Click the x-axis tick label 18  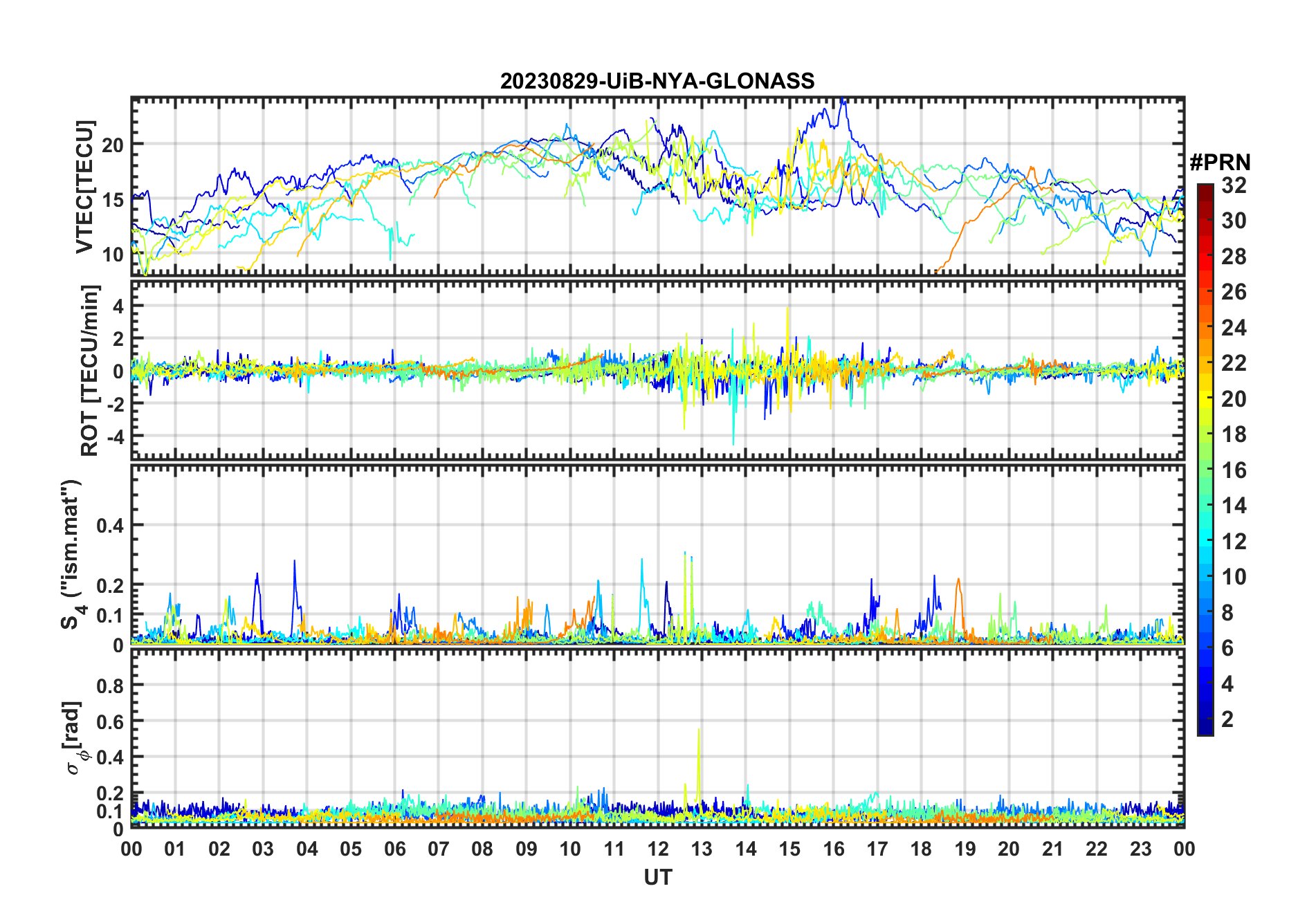[x=921, y=849]
